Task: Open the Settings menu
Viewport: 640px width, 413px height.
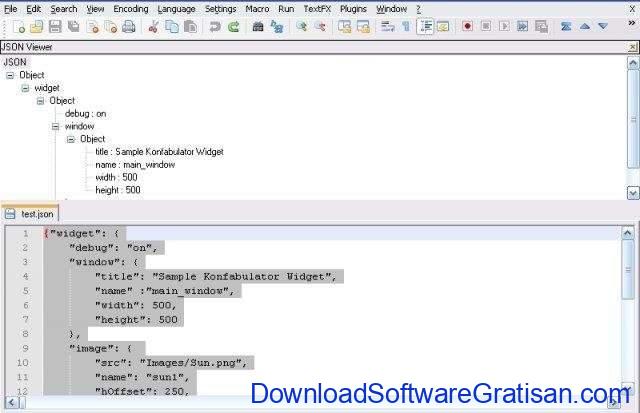Action: (220, 9)
